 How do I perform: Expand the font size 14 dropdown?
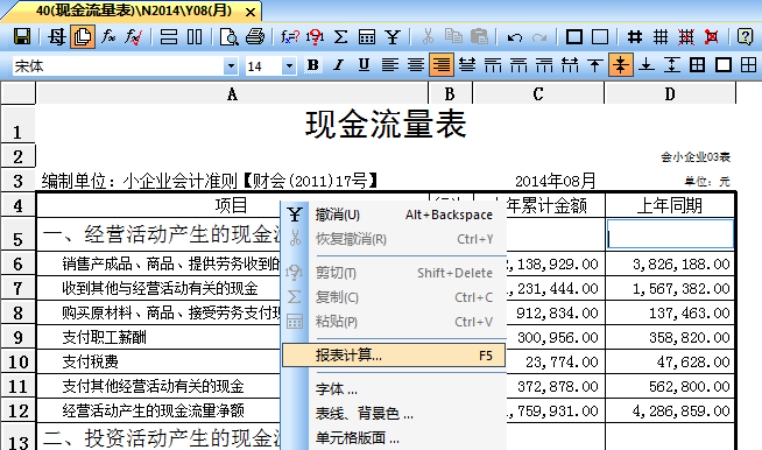[x=290, y=66]
